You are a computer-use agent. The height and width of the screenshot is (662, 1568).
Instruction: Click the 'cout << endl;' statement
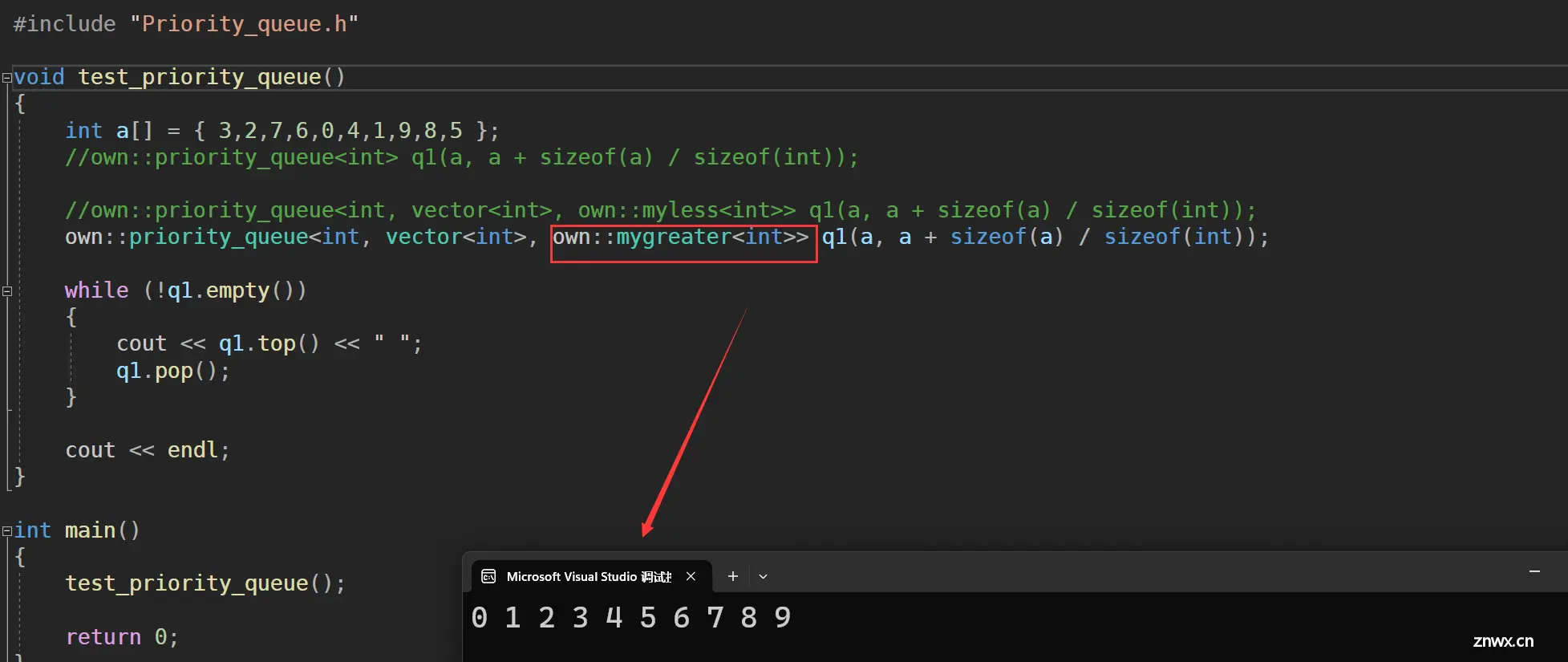[x=148, y=450]
